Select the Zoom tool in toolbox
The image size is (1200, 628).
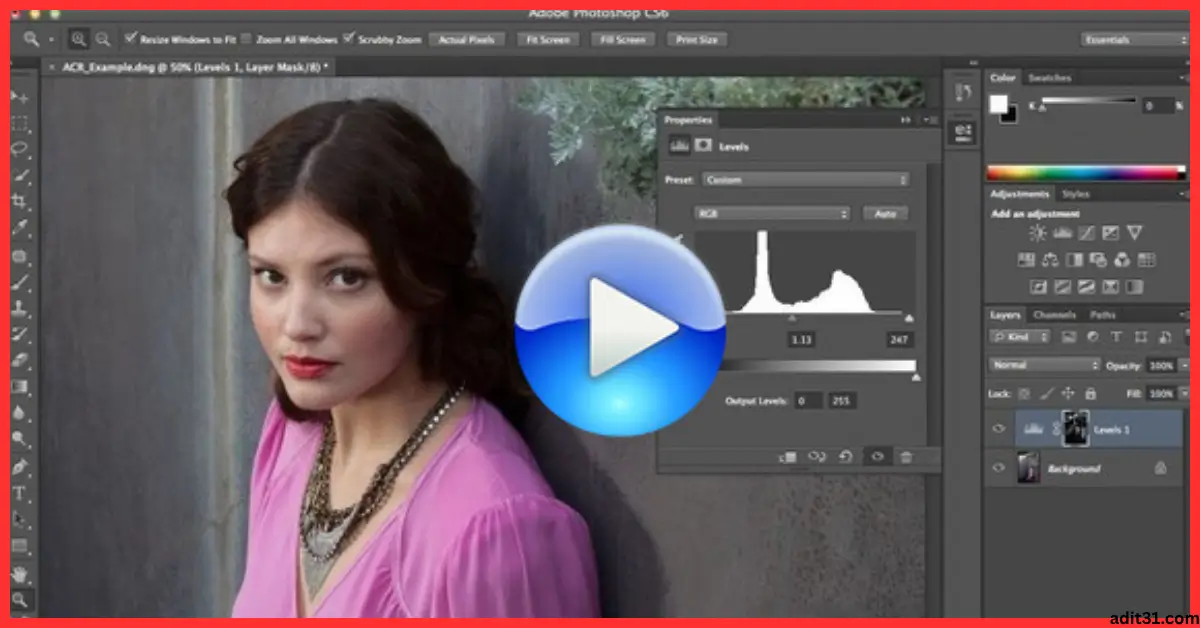(19, 600)
